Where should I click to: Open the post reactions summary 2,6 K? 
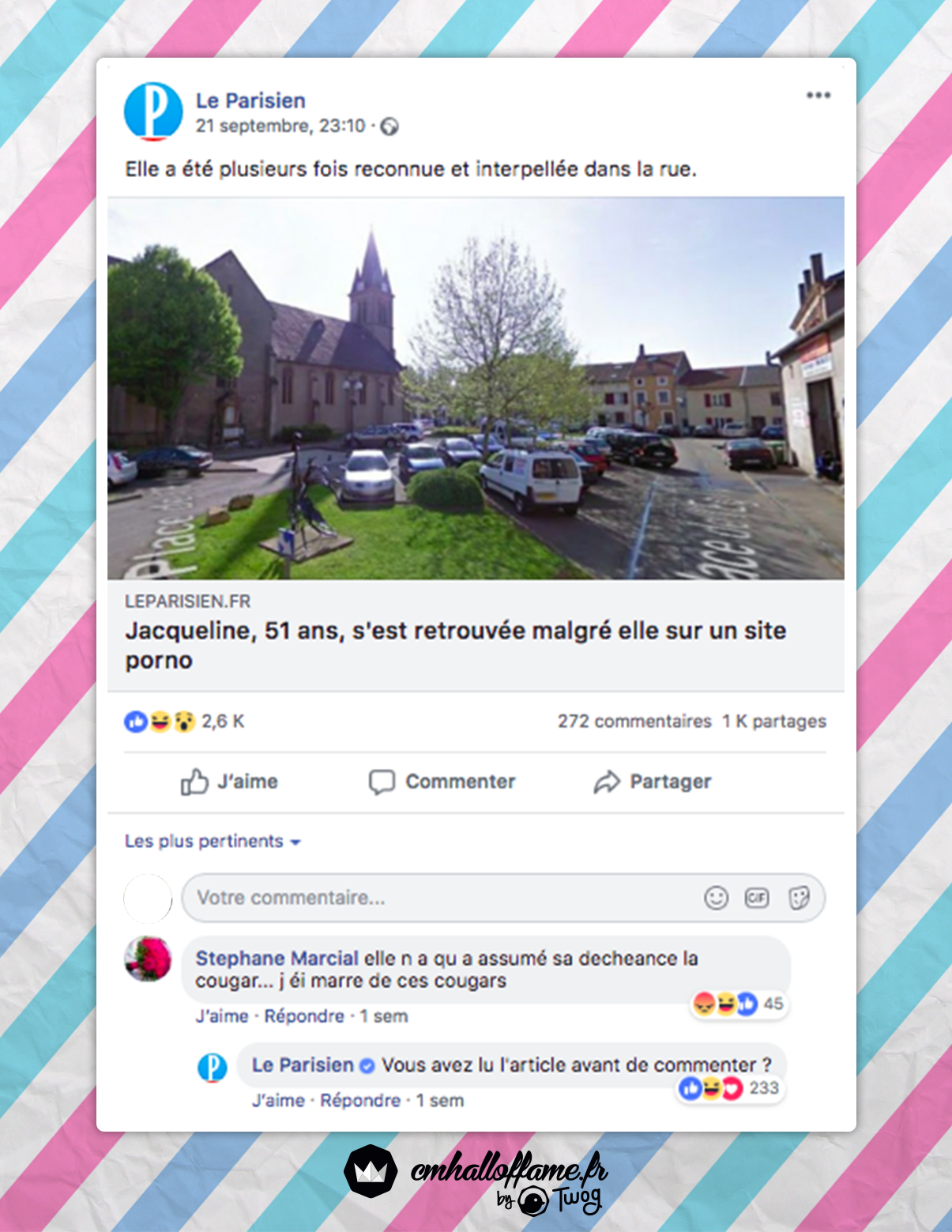coord(184,721)
